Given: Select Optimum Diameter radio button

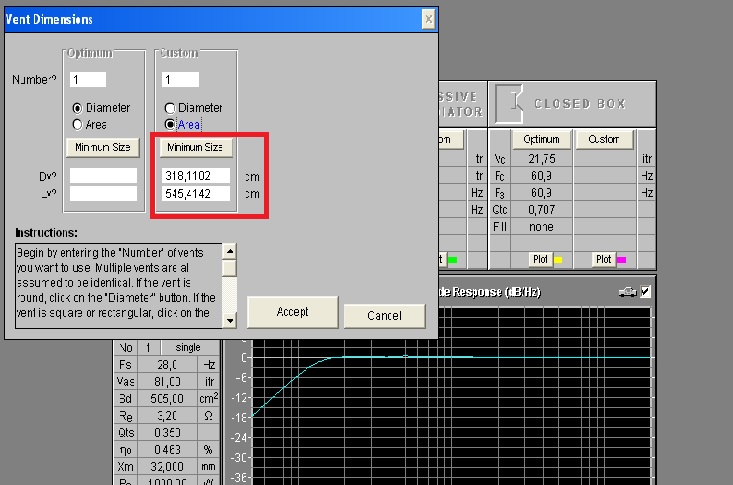Looking at the screenshot, I should pyautogui.click(x=75, y=108).
